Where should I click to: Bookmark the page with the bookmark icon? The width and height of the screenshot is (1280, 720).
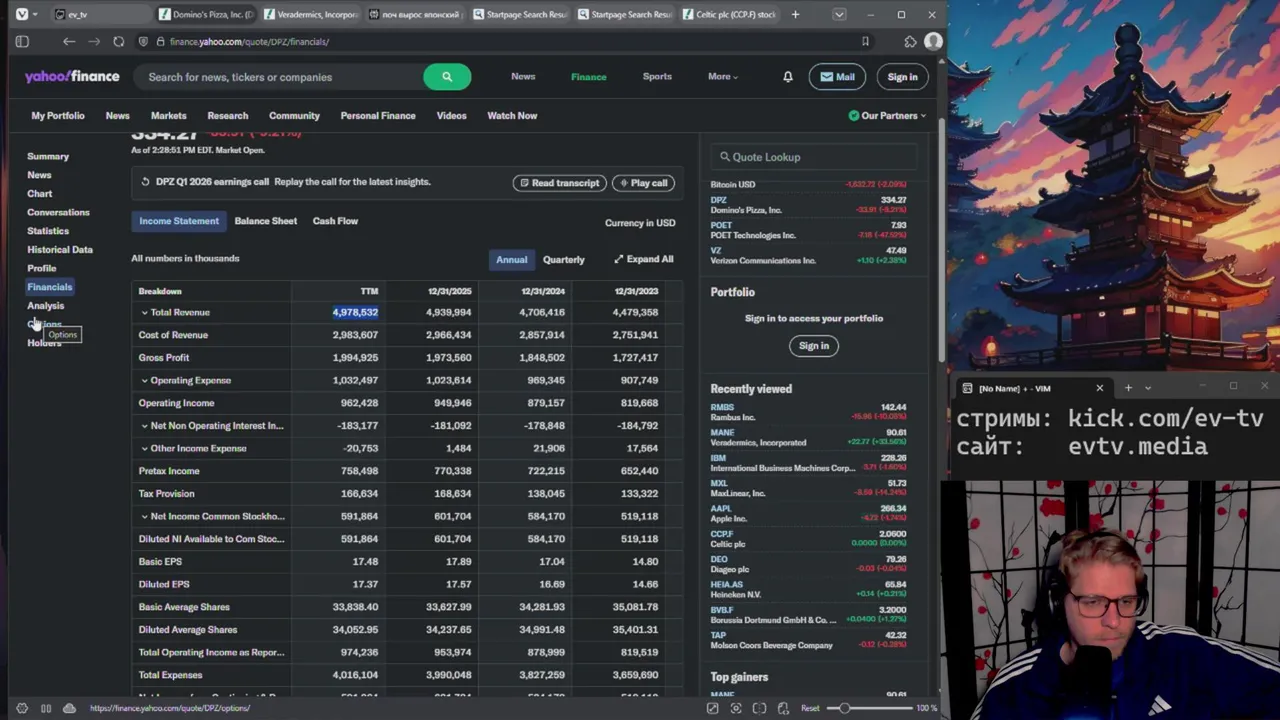(x=865, y=41)
